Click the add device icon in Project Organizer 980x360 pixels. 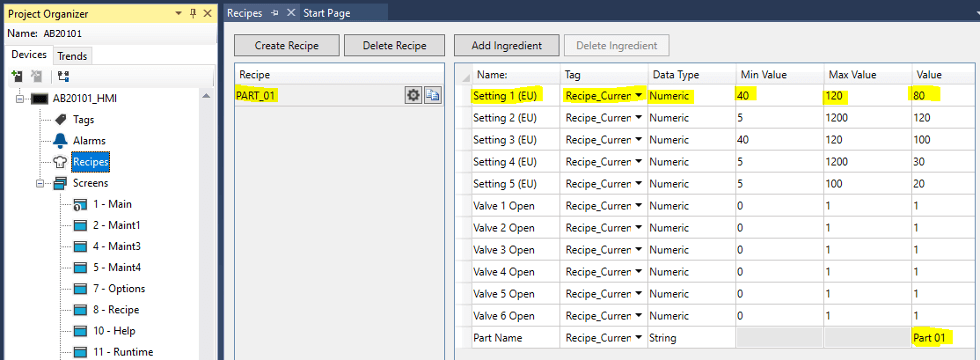click(18, 76)
